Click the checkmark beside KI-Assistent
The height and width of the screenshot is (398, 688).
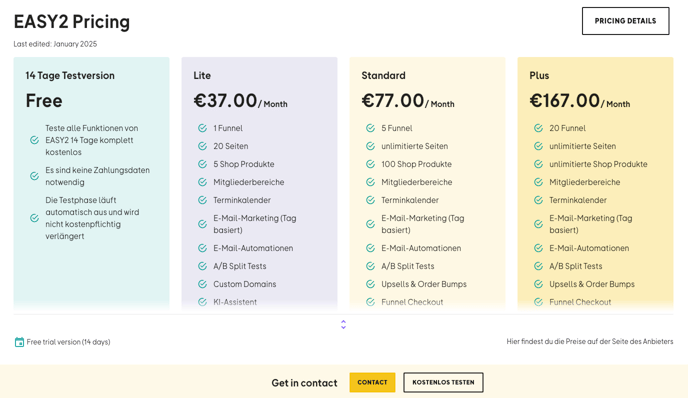pyautogui.click(x=202, y=302)
